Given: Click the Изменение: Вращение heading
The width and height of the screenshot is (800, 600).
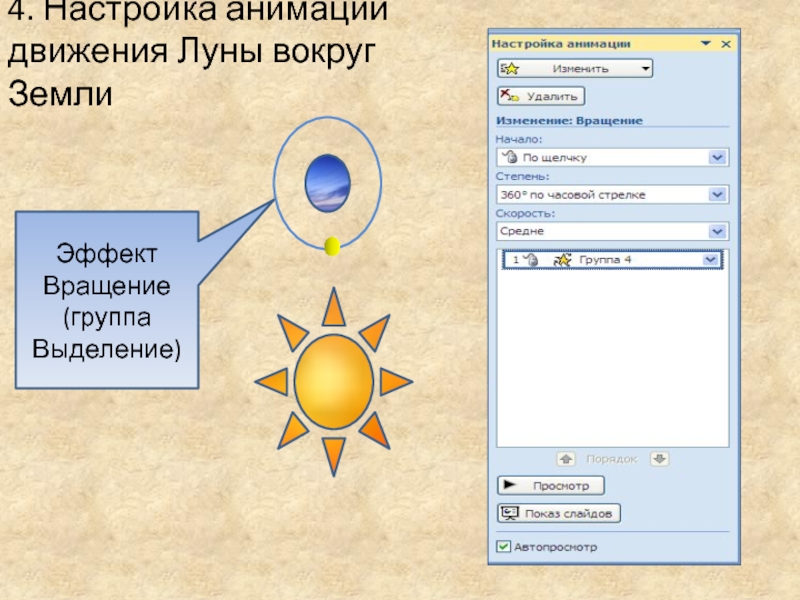Looking at the screenshot, I should pos(569,121).
